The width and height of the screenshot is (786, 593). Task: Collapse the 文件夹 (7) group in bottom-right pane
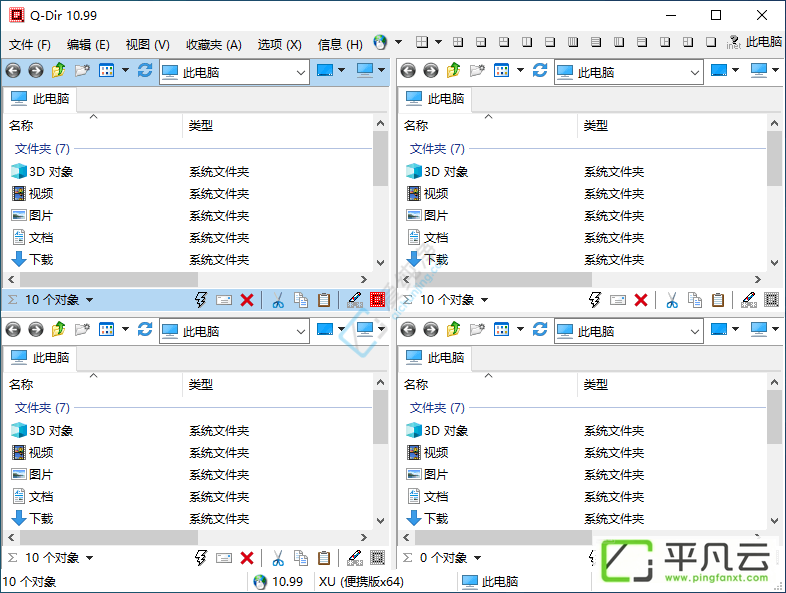click(x=437, y=408)
